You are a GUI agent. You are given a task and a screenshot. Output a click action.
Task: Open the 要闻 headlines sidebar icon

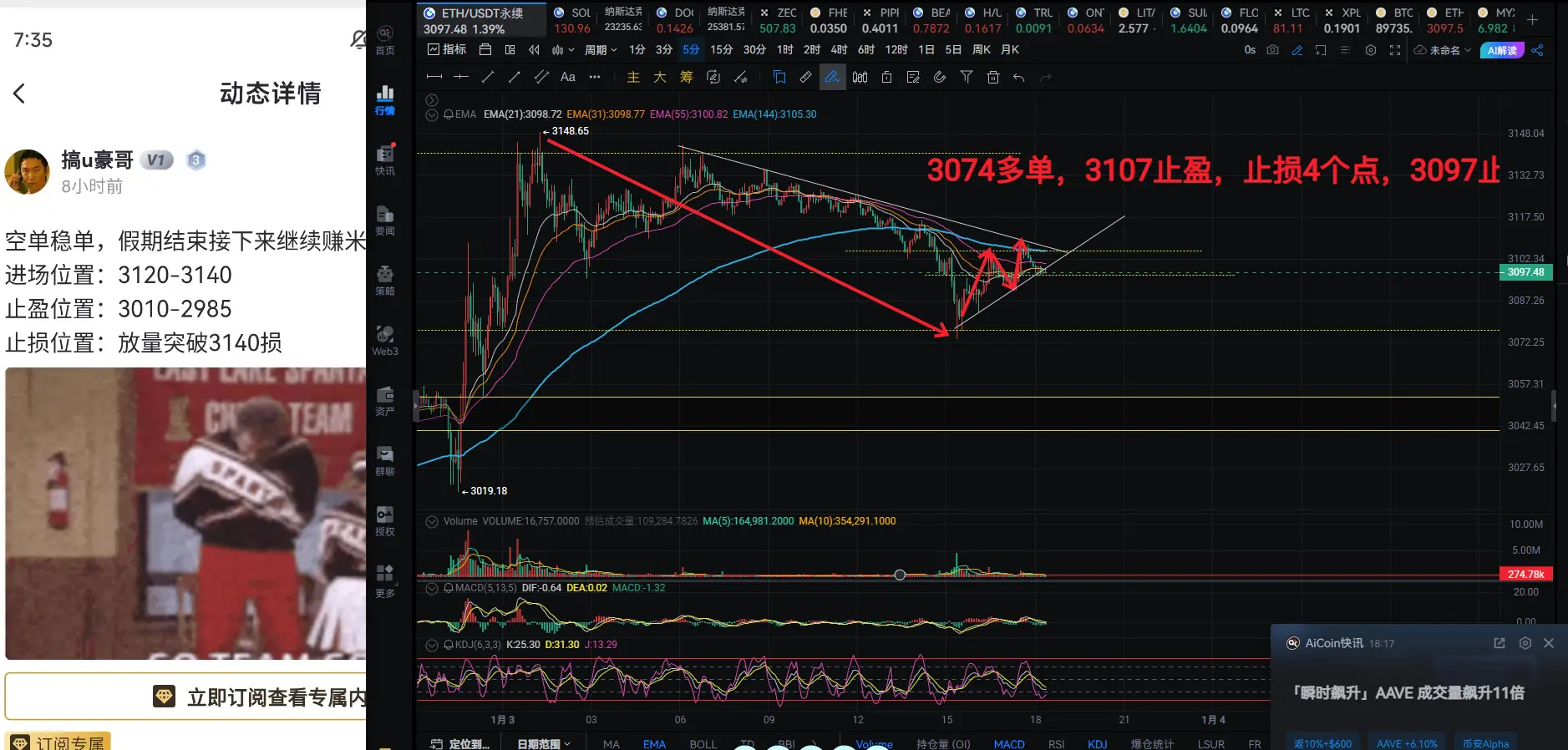coord(384,220)
